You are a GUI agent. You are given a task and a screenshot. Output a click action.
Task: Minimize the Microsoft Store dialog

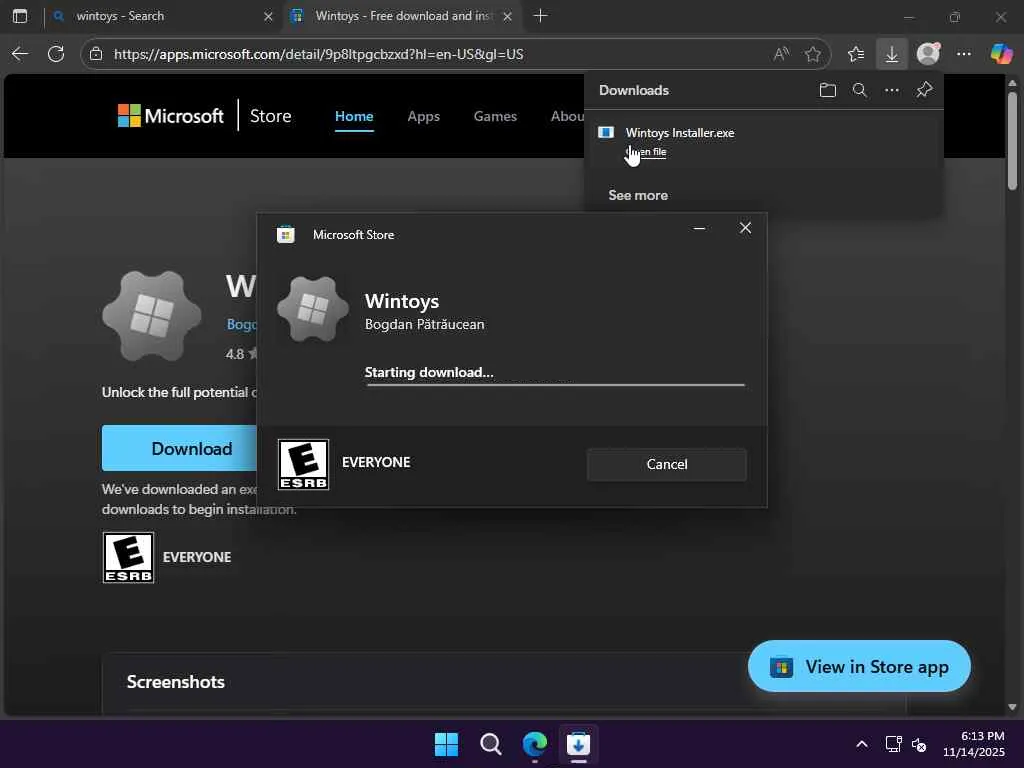[x=699, y=228]
